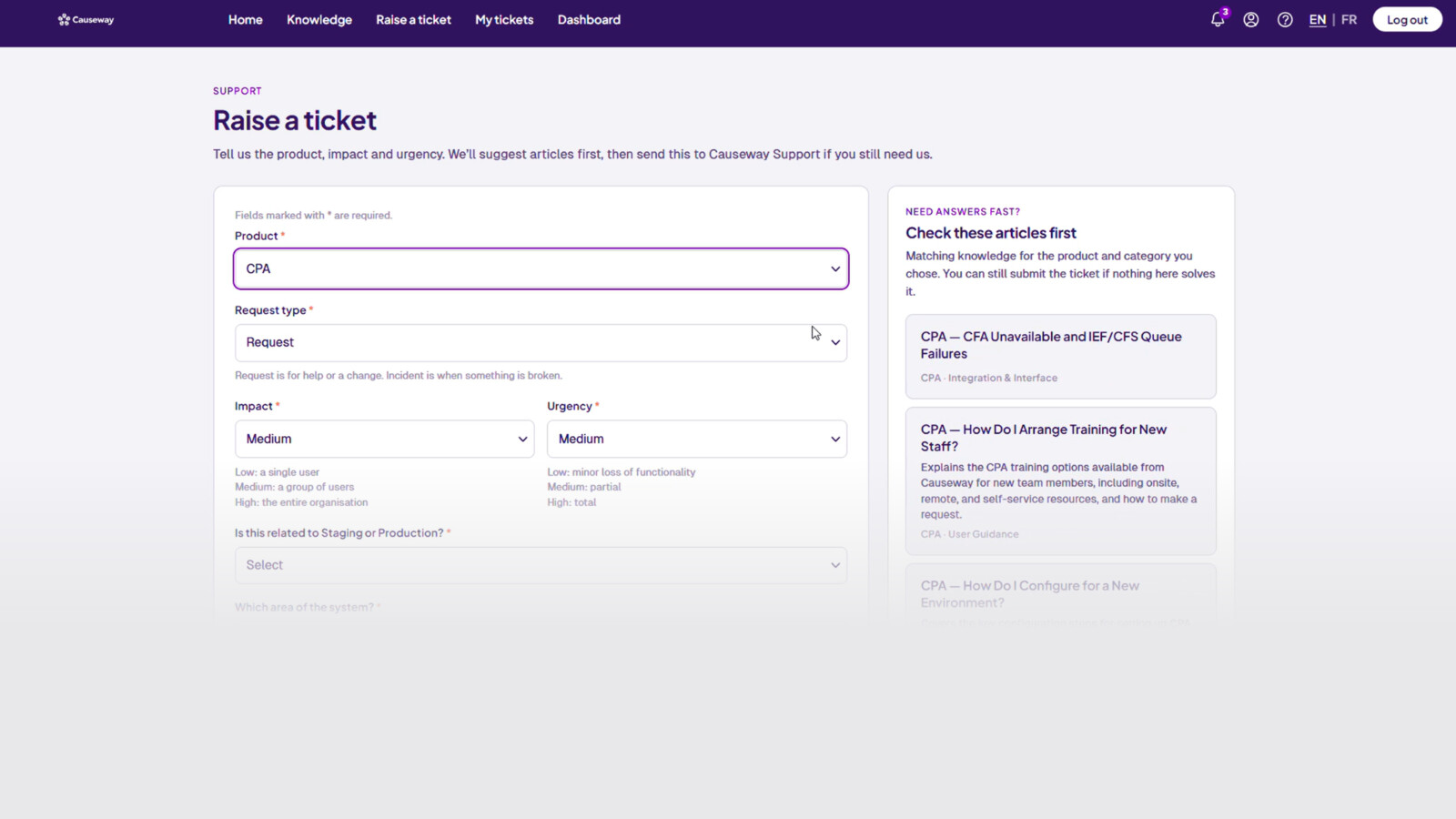Open the user profile icon
This screenshot has width=1456, height=819.
(1251, 19)
